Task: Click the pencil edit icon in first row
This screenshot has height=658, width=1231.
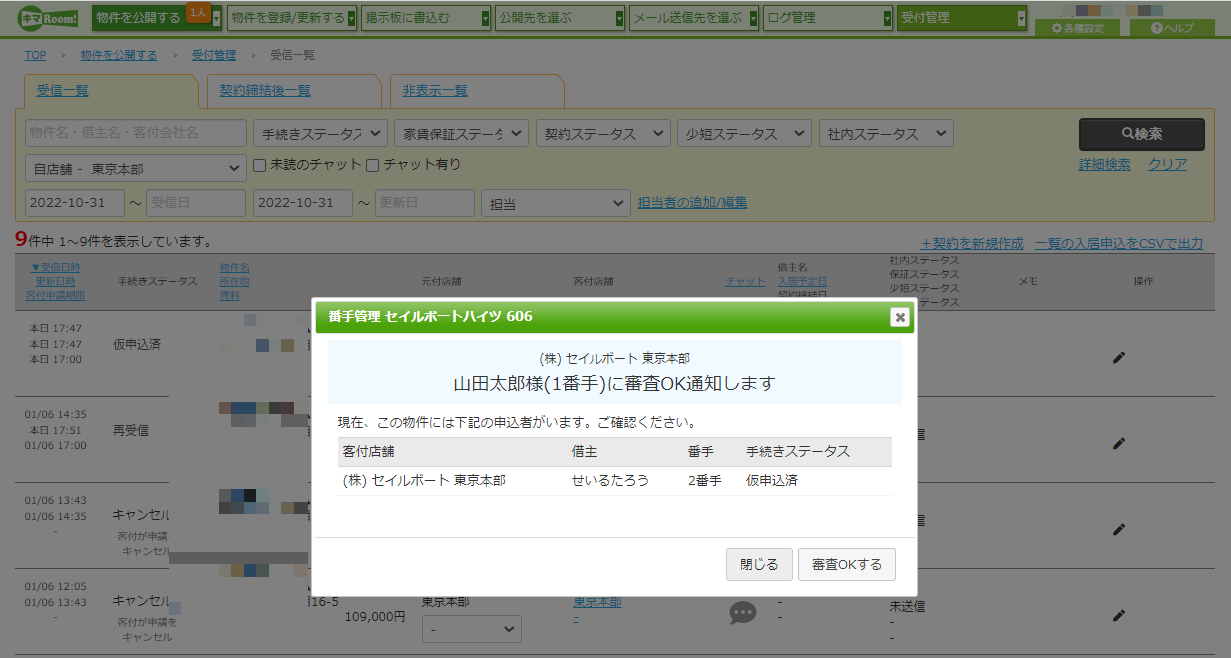Action: [1119, 357]
